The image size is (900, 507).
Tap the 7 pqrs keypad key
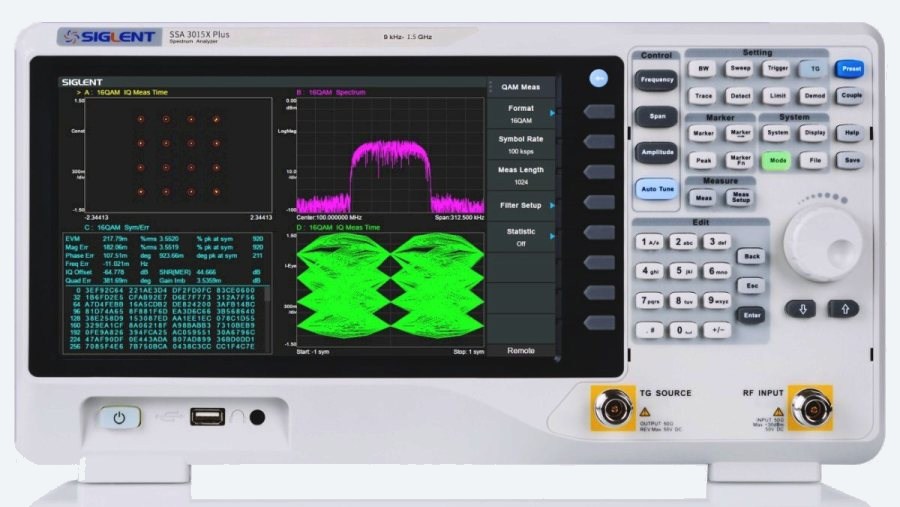tap(650, 300)
